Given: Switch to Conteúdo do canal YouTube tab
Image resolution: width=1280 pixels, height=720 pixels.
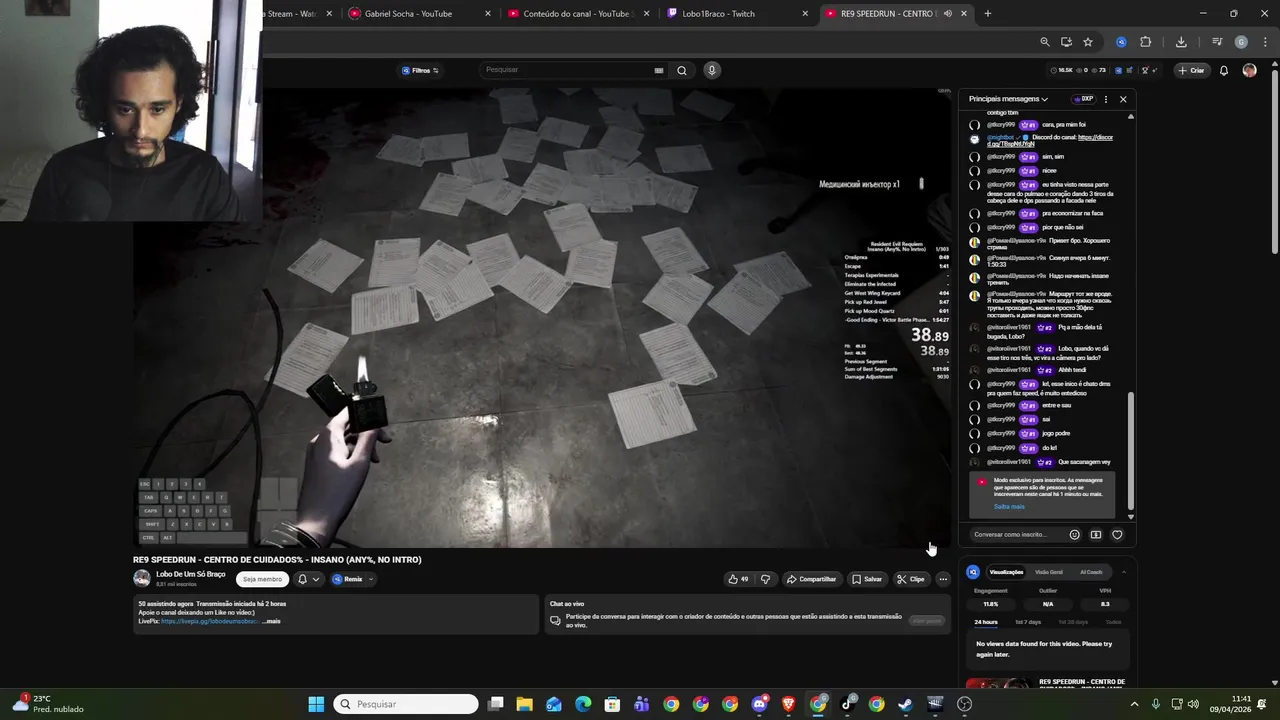Looking at the screenshot, I should pyautogui.click(x=578, y=14).
